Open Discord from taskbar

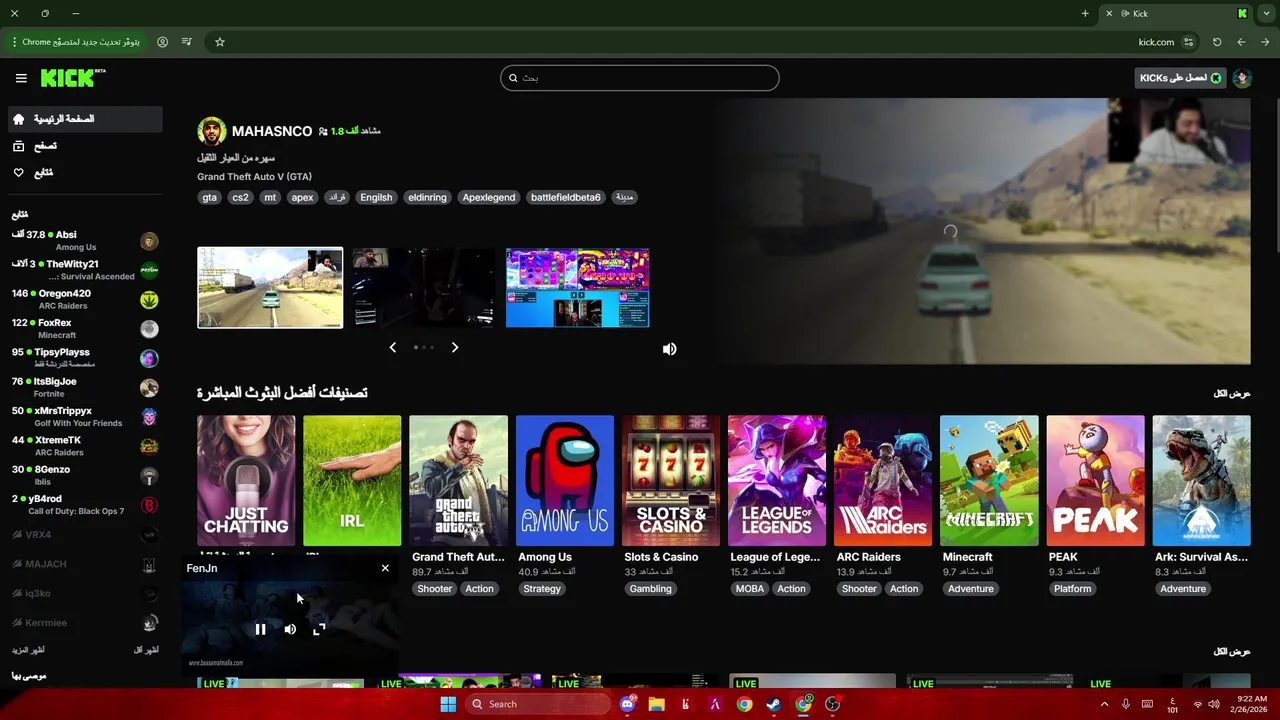pos(627,704)
